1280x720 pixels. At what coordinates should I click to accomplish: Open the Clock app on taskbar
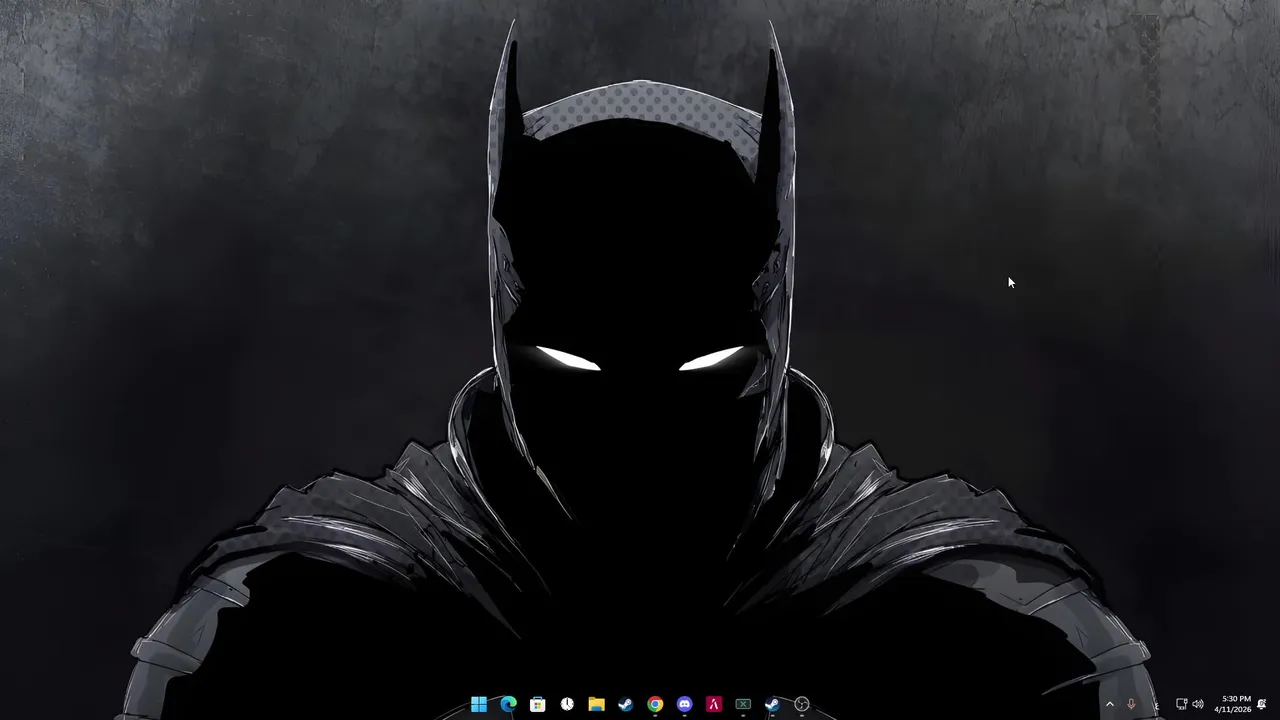(x=567, y=704)
